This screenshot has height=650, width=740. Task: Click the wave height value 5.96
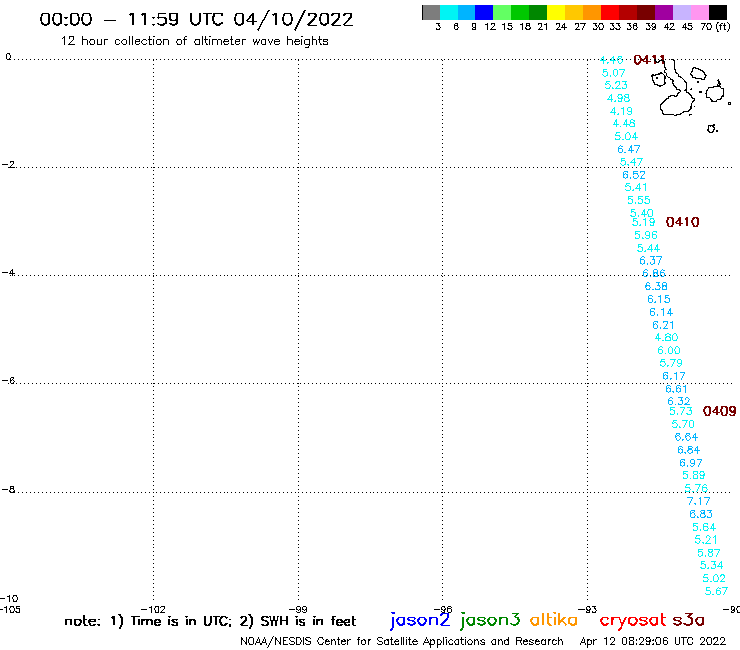(646, 235)
